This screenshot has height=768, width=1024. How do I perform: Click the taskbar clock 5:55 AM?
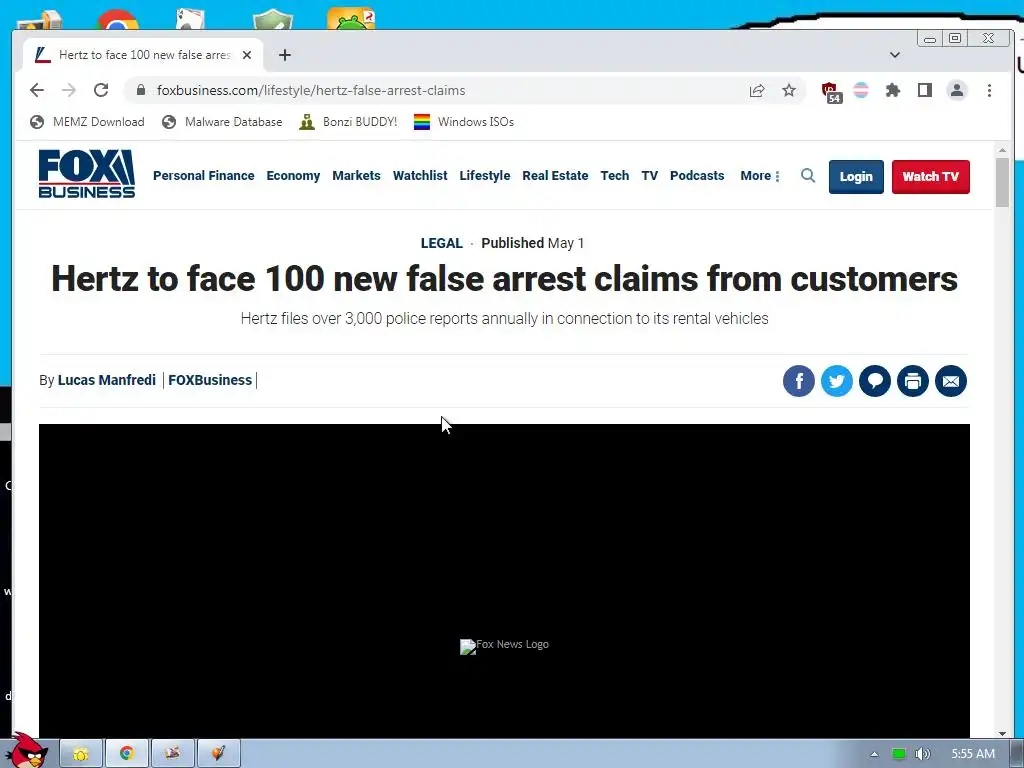click(973, 754)
